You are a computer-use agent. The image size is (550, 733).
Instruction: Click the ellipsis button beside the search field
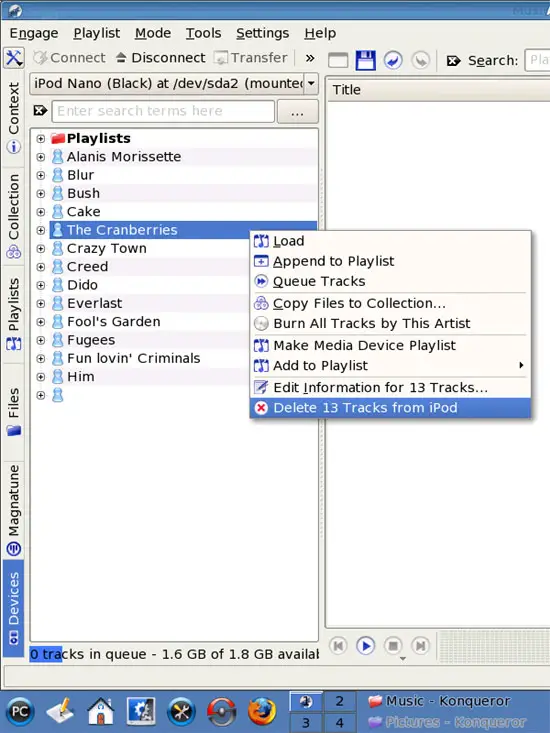tap(298, 111)
